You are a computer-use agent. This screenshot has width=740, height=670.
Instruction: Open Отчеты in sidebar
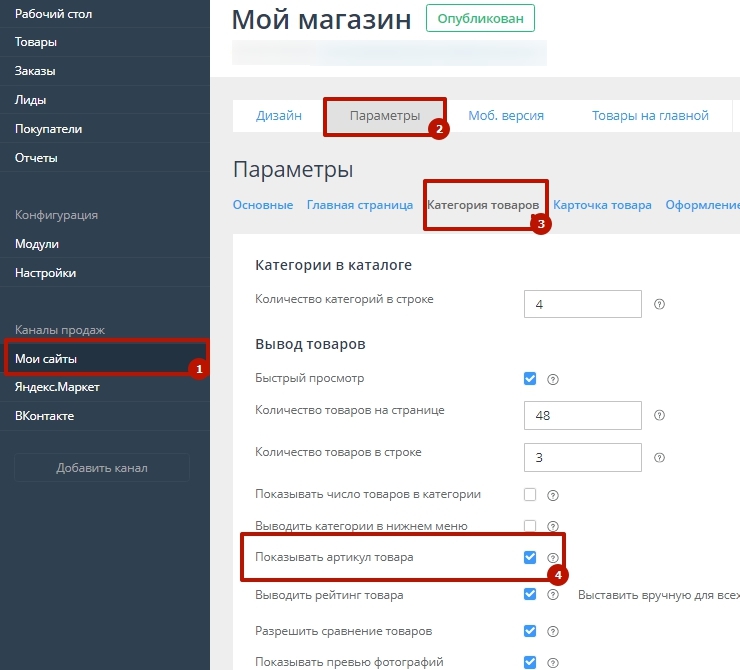tap(105, 158)
